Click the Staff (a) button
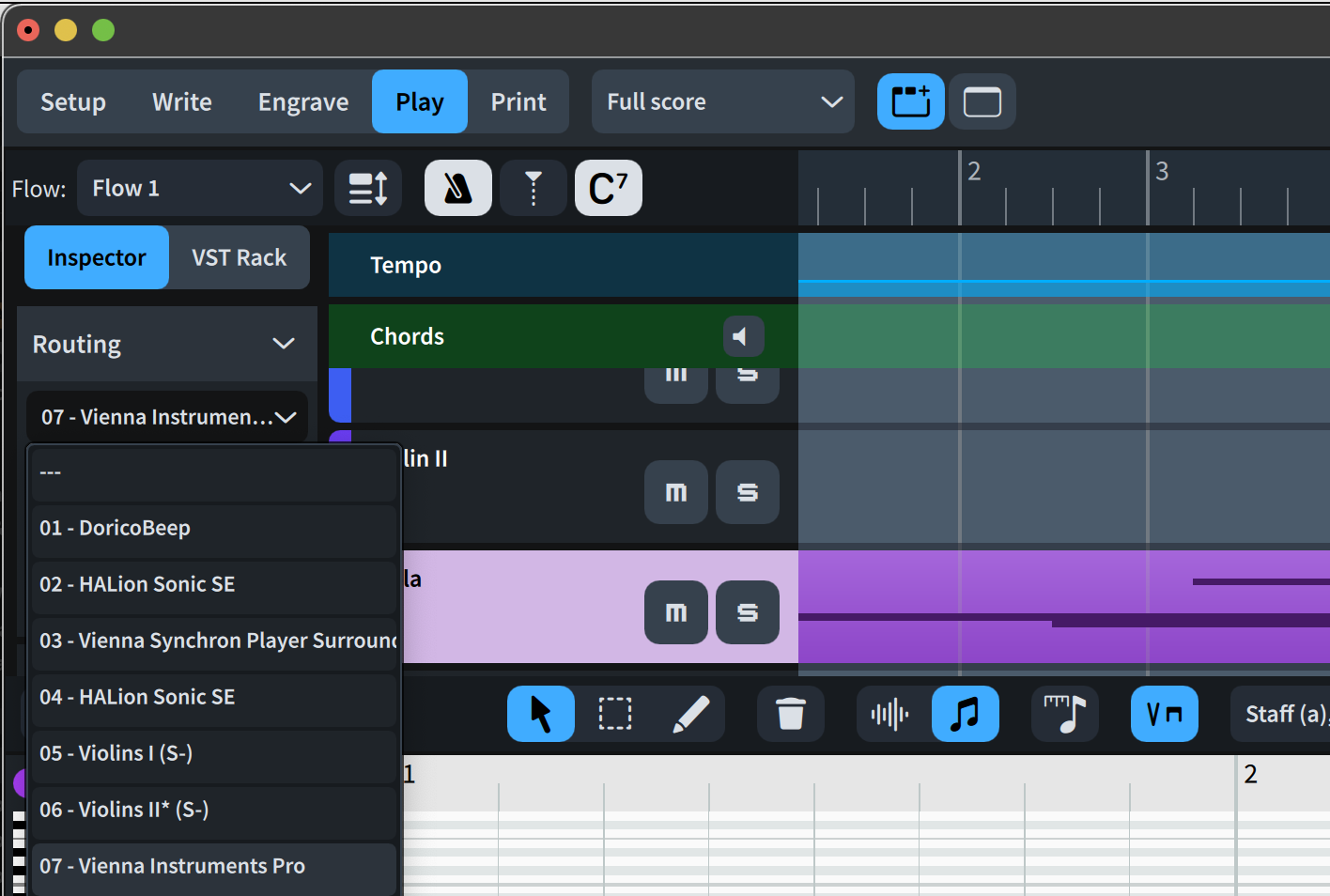 click(x=1284, y=715)
